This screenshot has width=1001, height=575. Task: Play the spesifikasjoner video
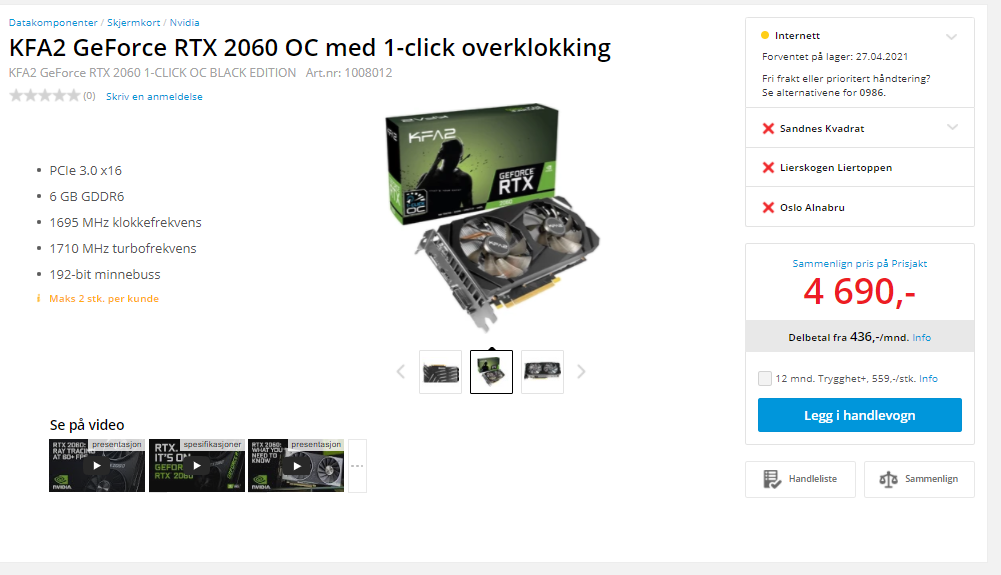pos(197,465)
